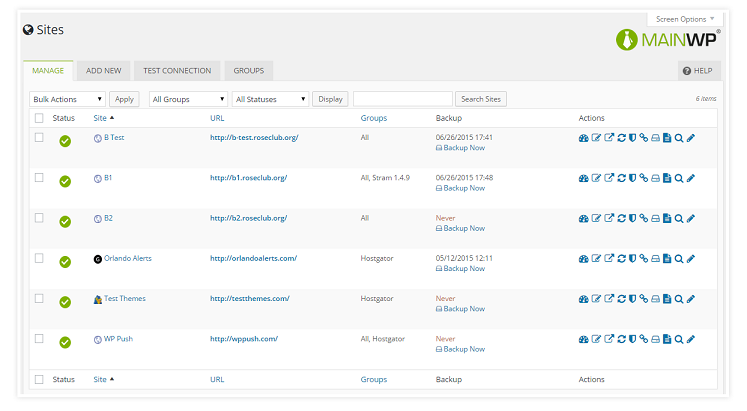
Task: Click the green status check for WP Push
Action: (x=65, y=342)
